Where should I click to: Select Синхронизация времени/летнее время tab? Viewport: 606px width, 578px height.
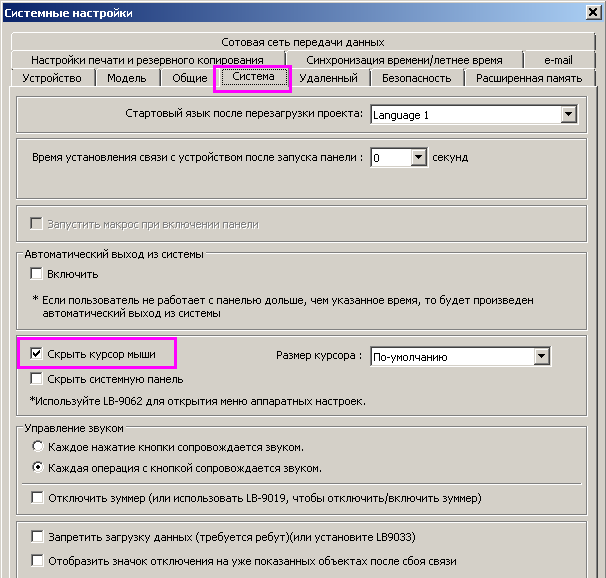(404, 60)
